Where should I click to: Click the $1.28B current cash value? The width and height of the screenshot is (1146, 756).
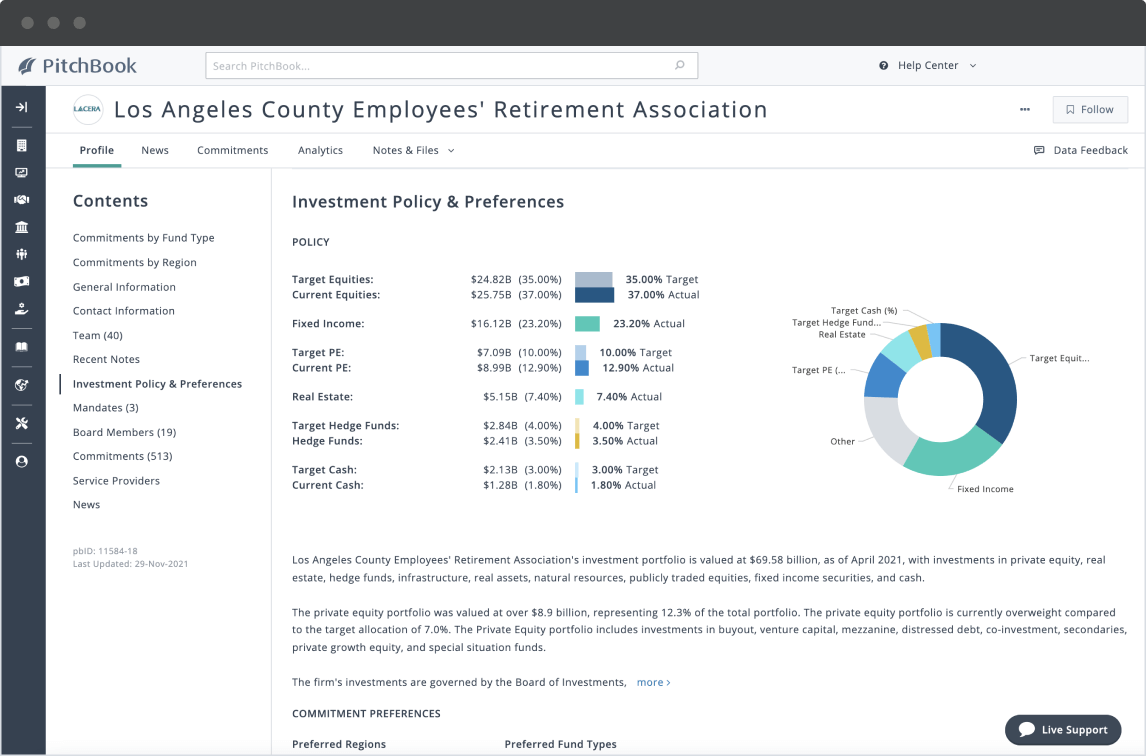(x=498, y=485)
